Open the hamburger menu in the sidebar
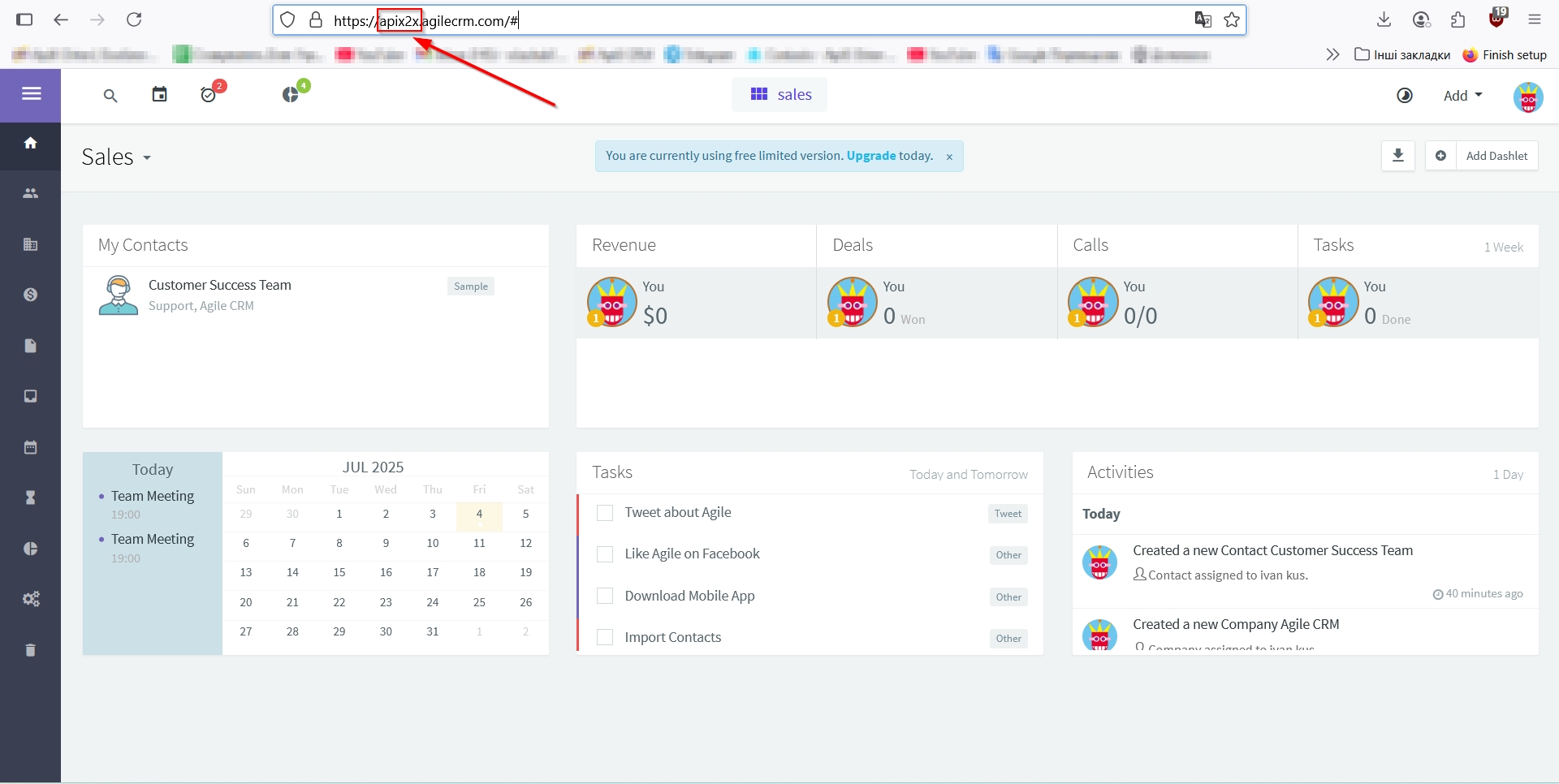 pos(31,94)
